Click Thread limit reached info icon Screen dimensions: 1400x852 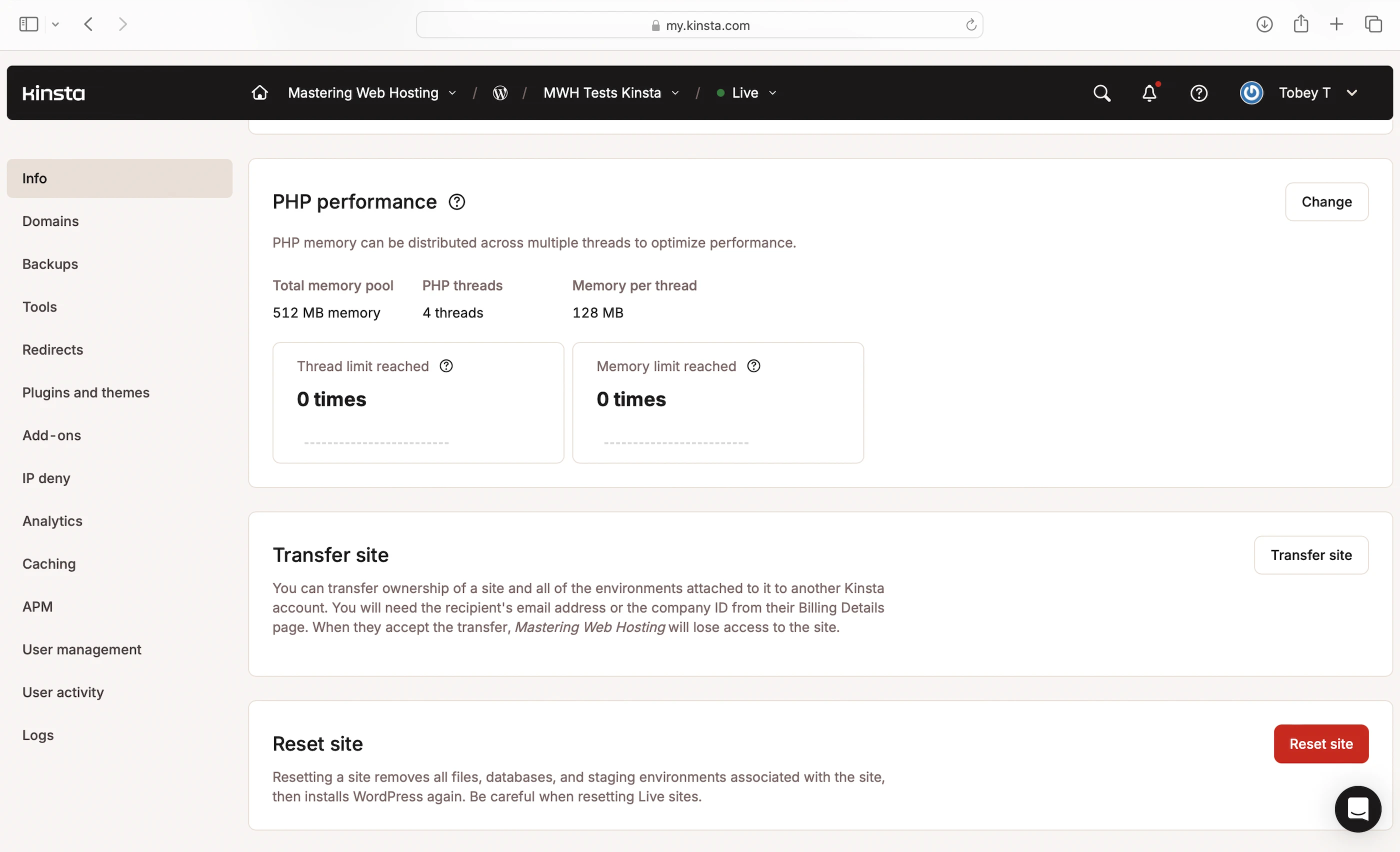pos(446,366)
